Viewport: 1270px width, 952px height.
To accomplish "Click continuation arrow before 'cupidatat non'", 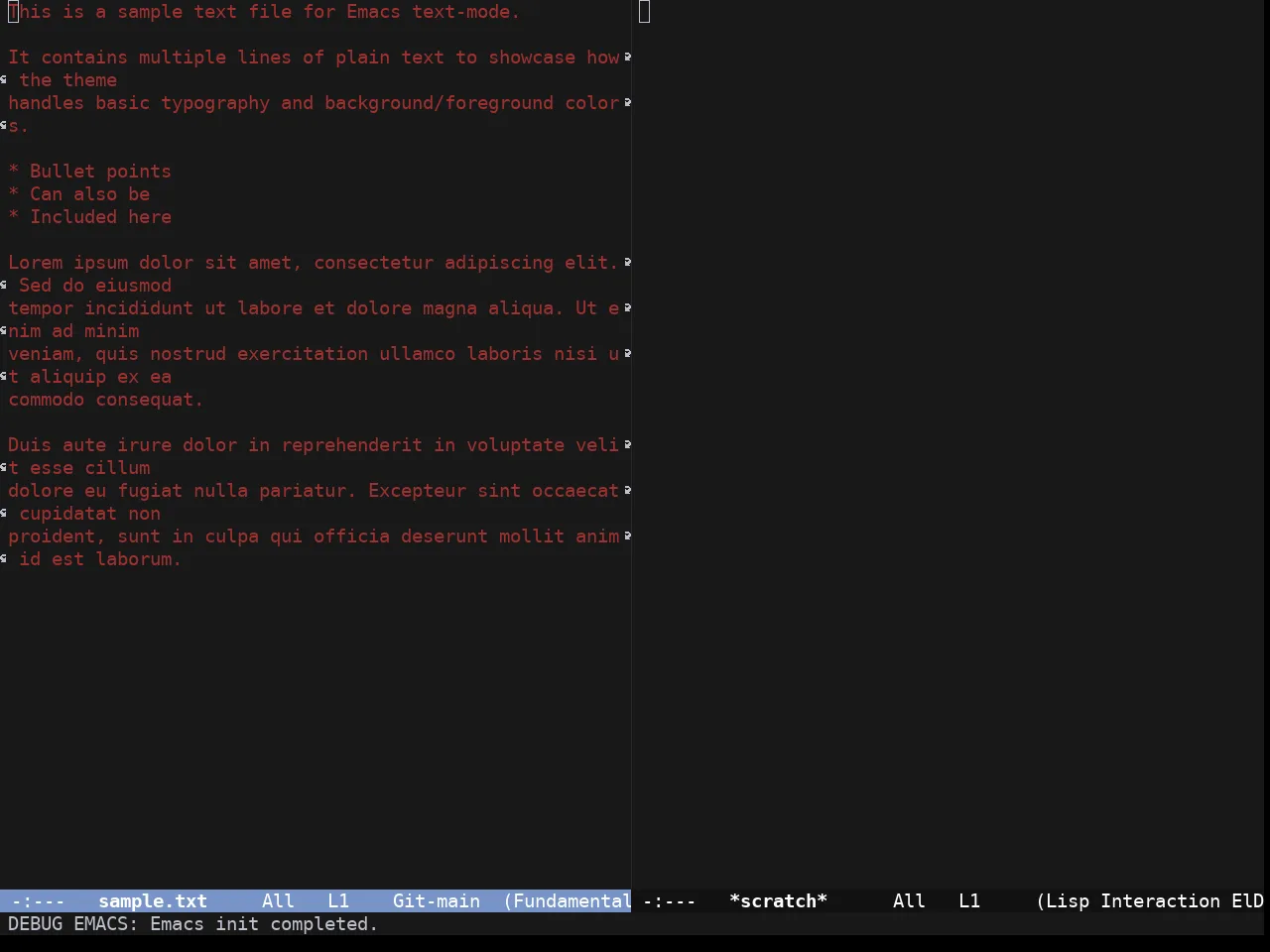I will (4, 514).
